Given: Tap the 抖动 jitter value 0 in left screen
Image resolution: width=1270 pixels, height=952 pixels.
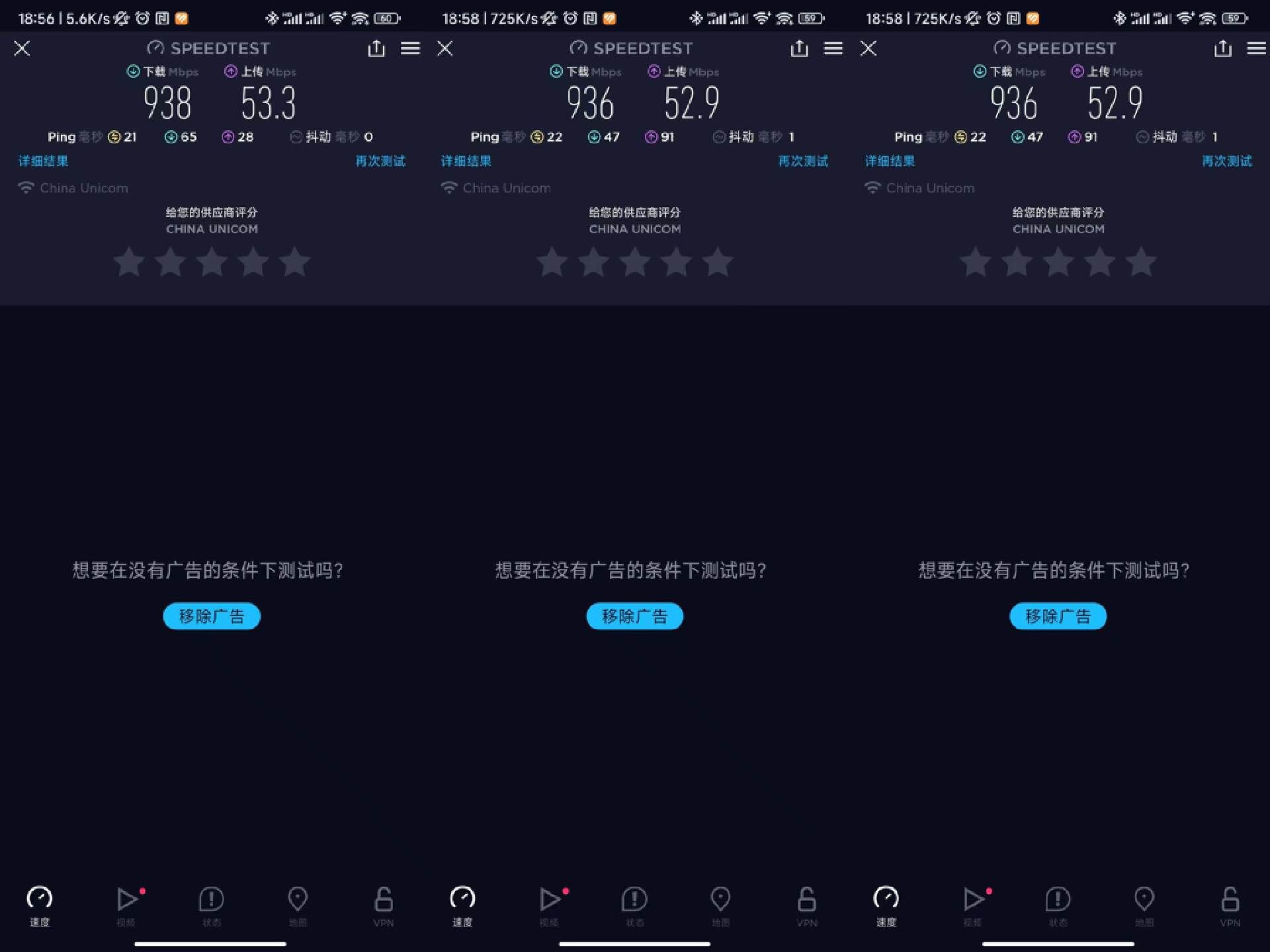Looking at the screenshot, I should (x=368, y=137).
